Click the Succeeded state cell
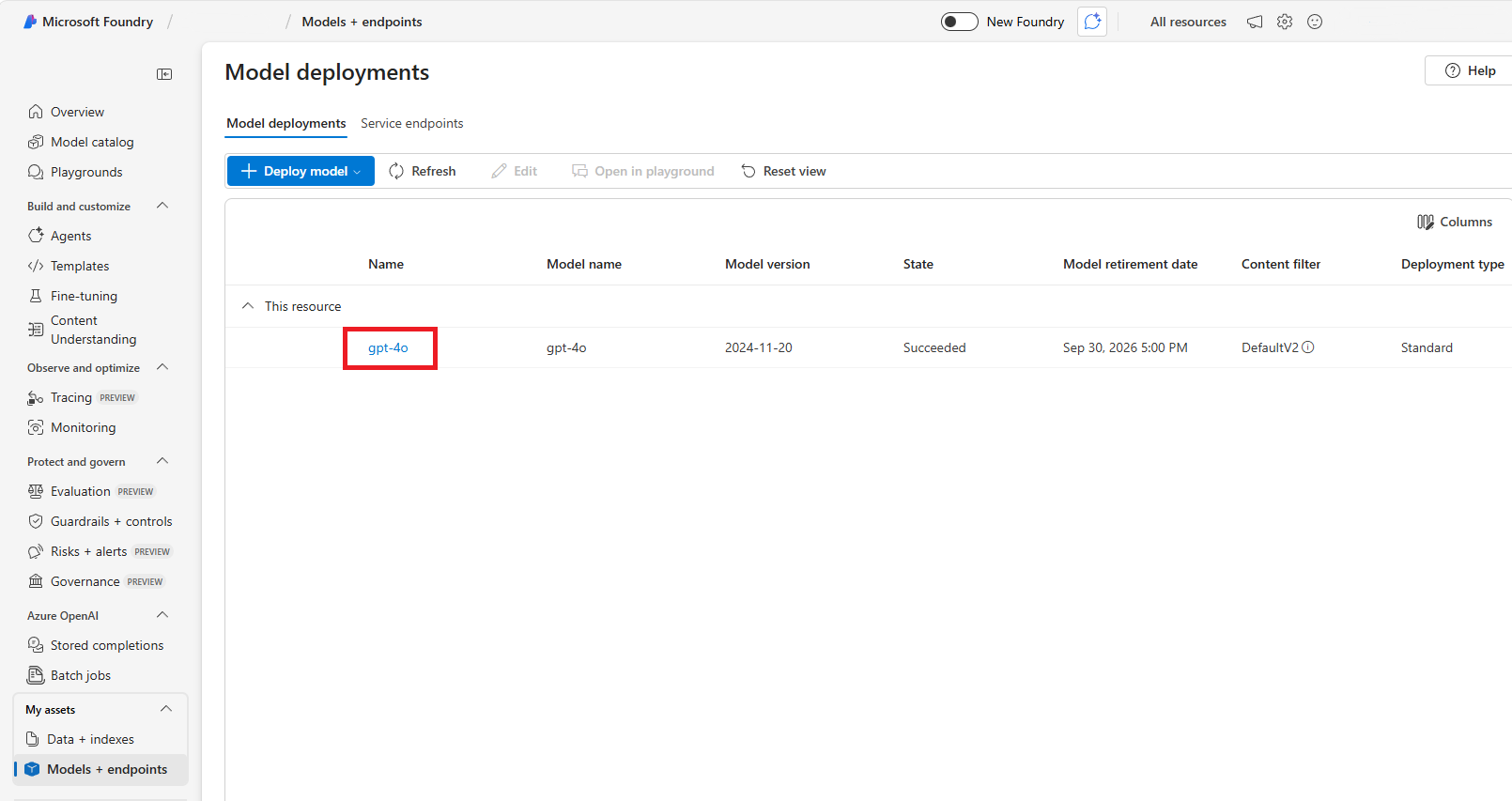The height and width of the screenshot is (801, 1512). pyautogui.click(x=934, y=347)
